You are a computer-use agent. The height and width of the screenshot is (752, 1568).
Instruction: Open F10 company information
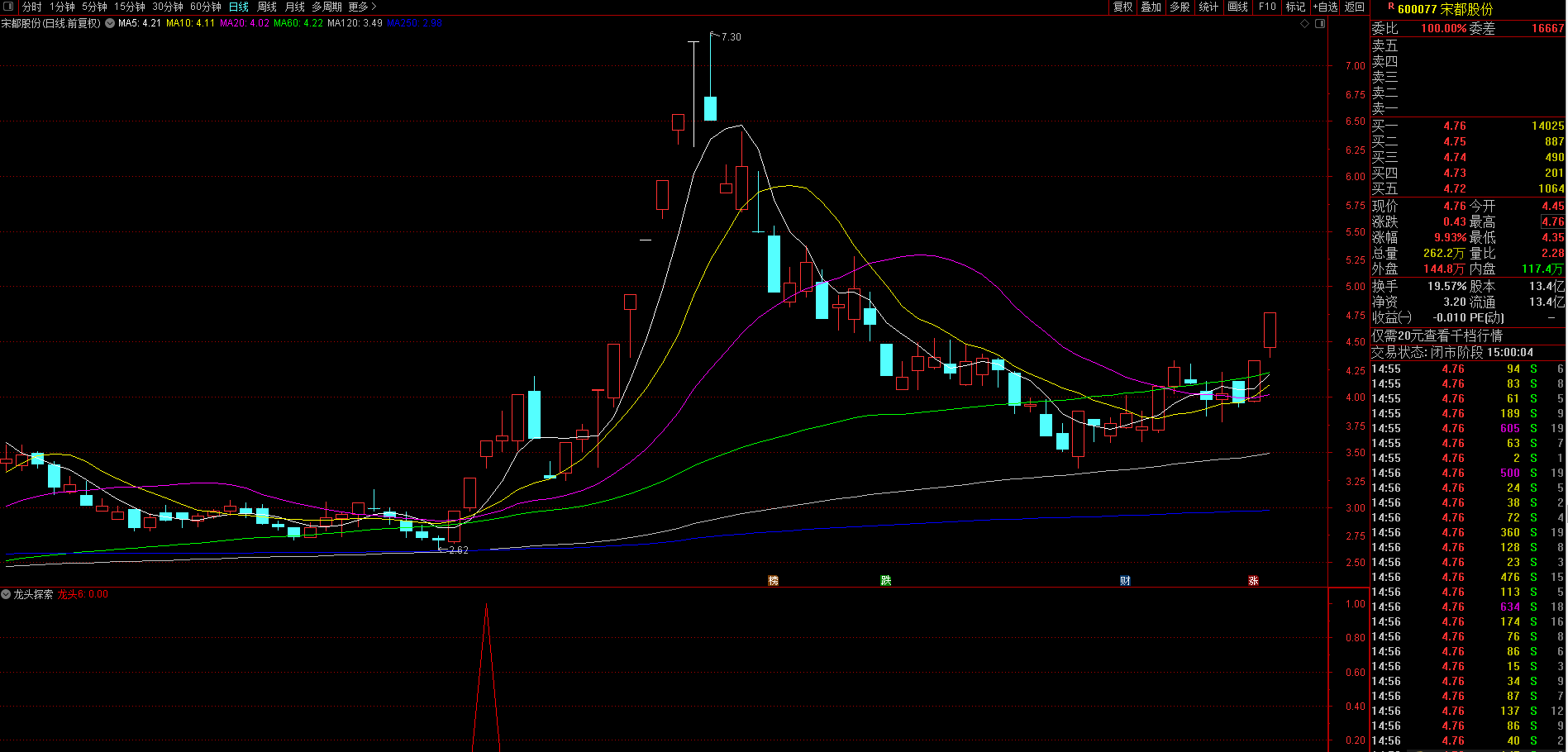point(1267,7)
